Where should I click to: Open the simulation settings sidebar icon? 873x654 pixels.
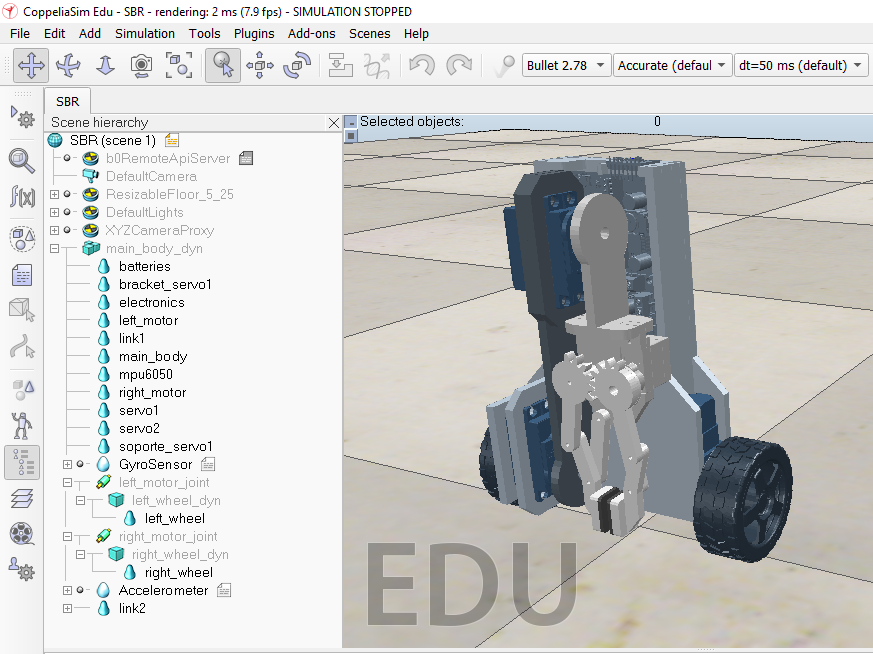22,116
